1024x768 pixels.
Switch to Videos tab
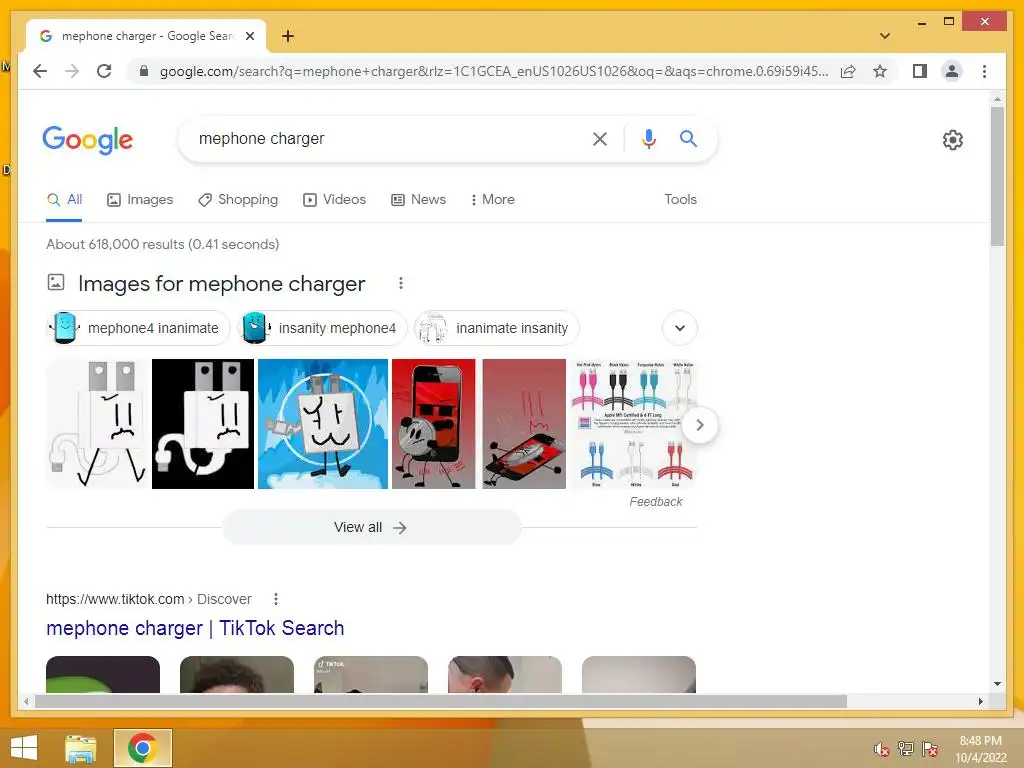334,199
